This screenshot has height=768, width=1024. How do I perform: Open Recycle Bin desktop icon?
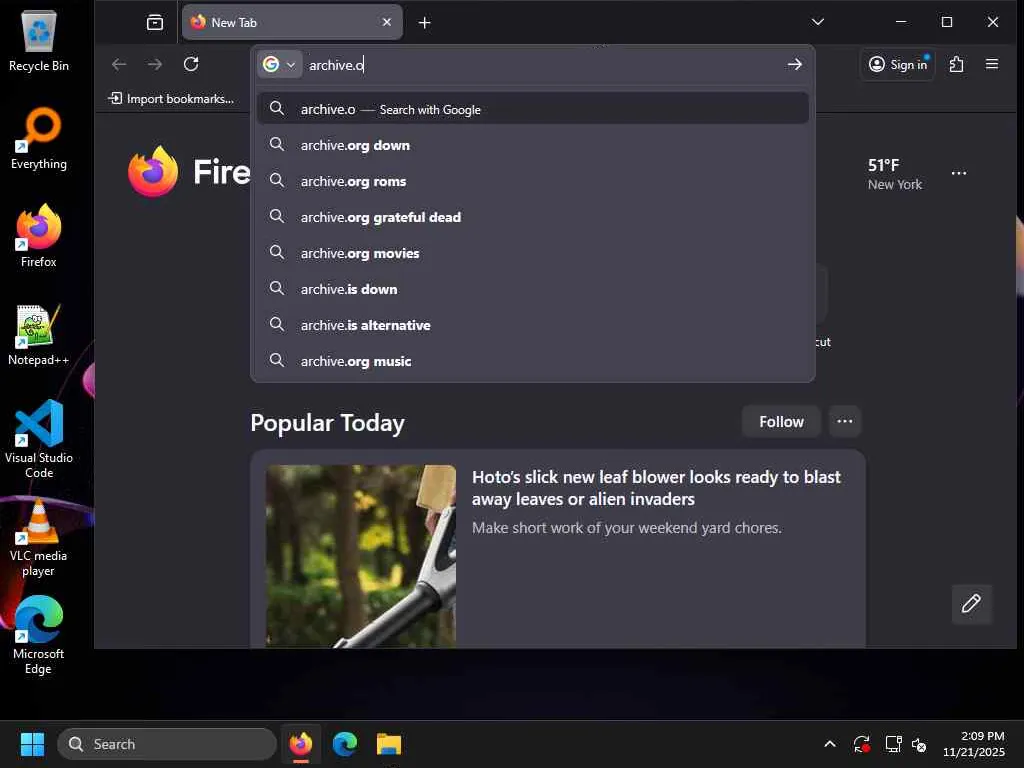click(x=39, y=42)
